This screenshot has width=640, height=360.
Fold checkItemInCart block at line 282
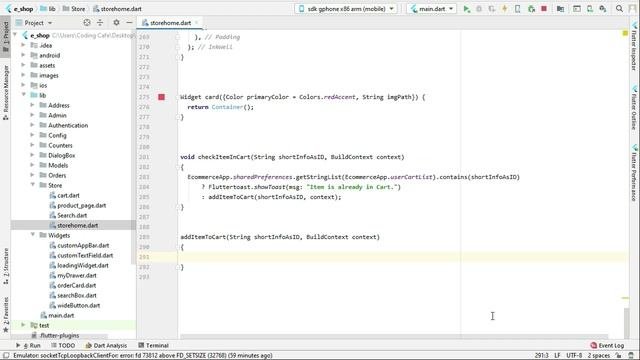178,167
